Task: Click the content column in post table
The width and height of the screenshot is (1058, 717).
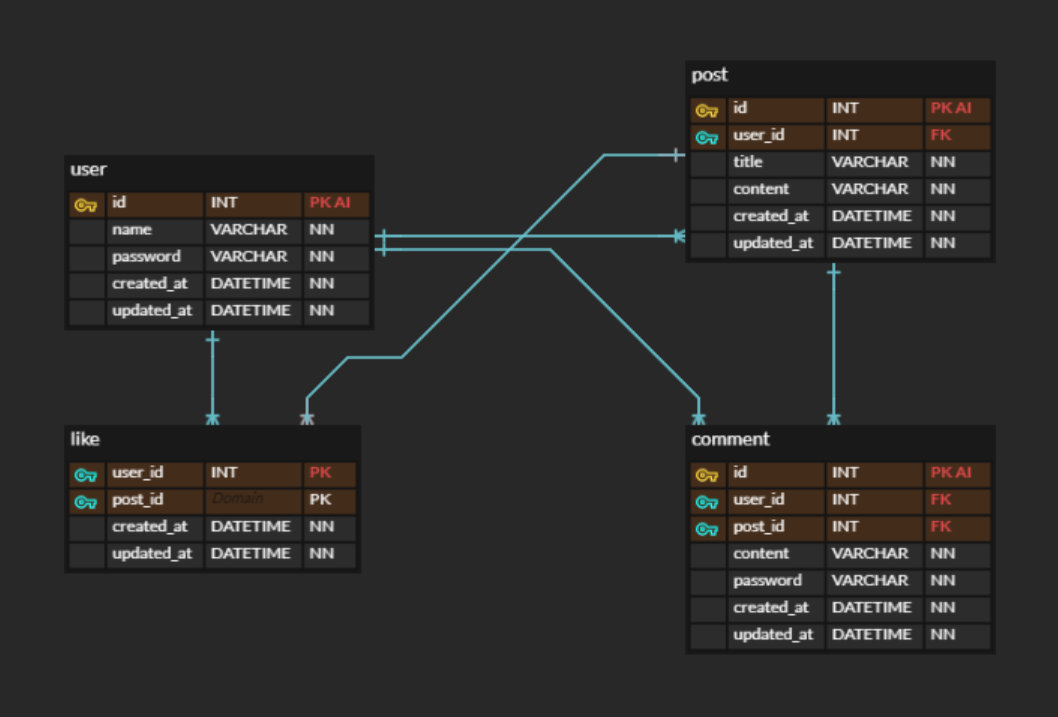Action: click(761, 189)
